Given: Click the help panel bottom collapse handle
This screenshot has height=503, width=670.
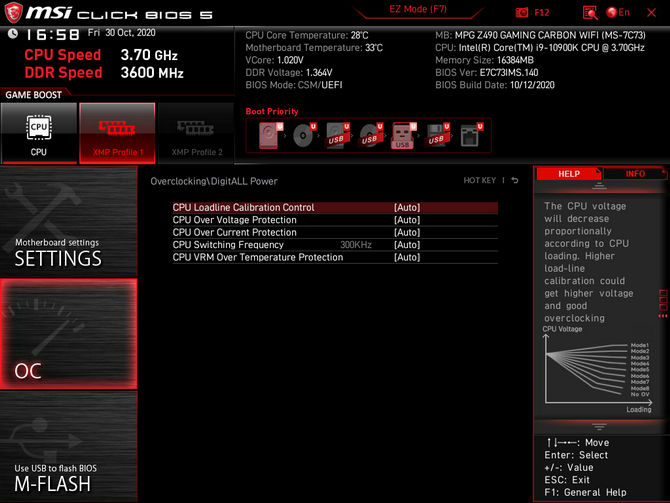Looking at the screenshot, I should pos(599,427).
